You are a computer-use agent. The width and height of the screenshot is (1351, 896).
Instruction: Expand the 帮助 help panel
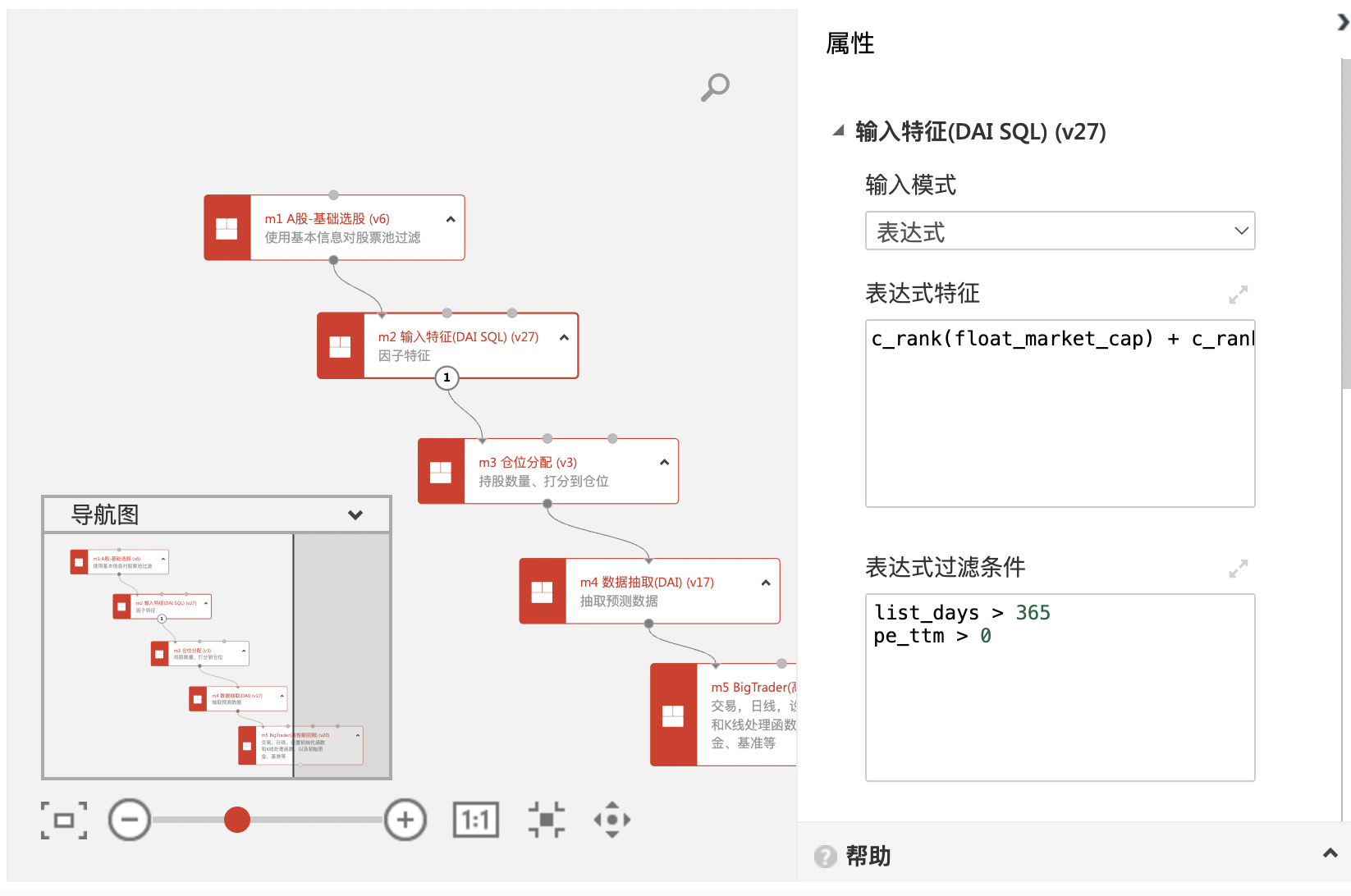[1330, 854]
